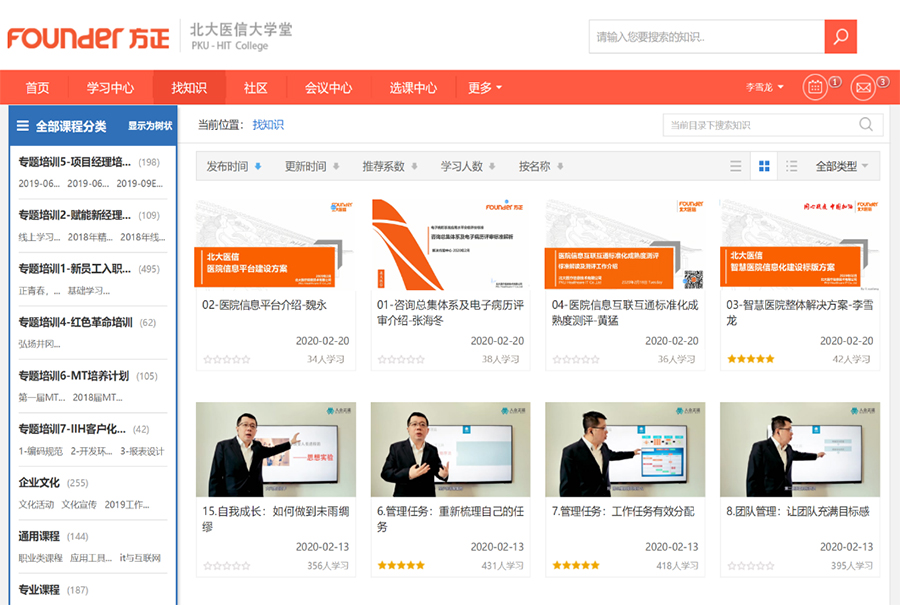Click the rating stars of 6.管理任务 course
Image resolution: width=900 pixels, height=605 pixels.
[x=401, y=565]
